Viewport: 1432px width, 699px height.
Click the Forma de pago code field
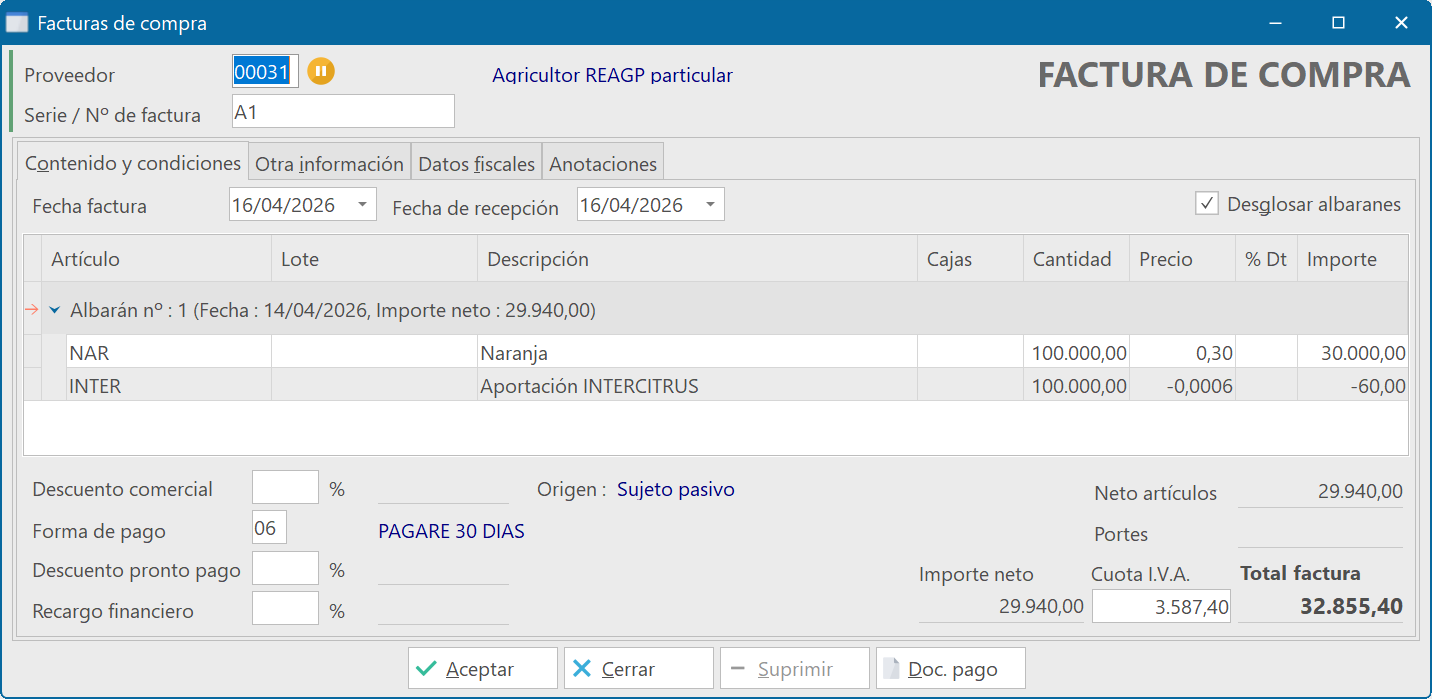[269, 528]
